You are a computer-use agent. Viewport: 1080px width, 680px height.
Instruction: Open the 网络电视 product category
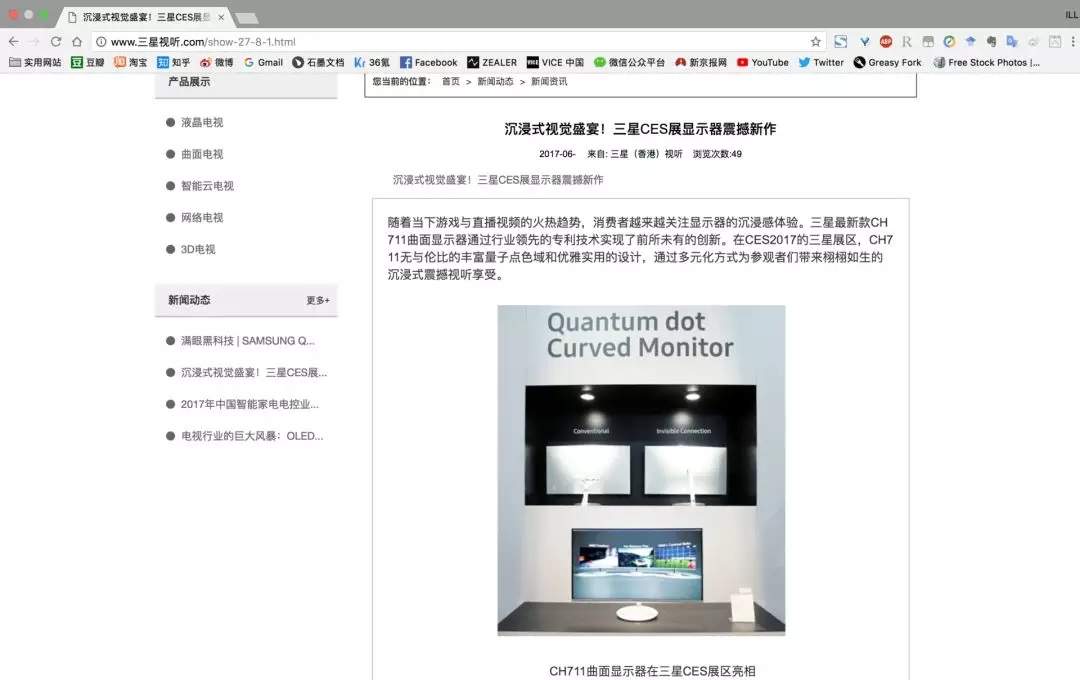click(202, 218)
